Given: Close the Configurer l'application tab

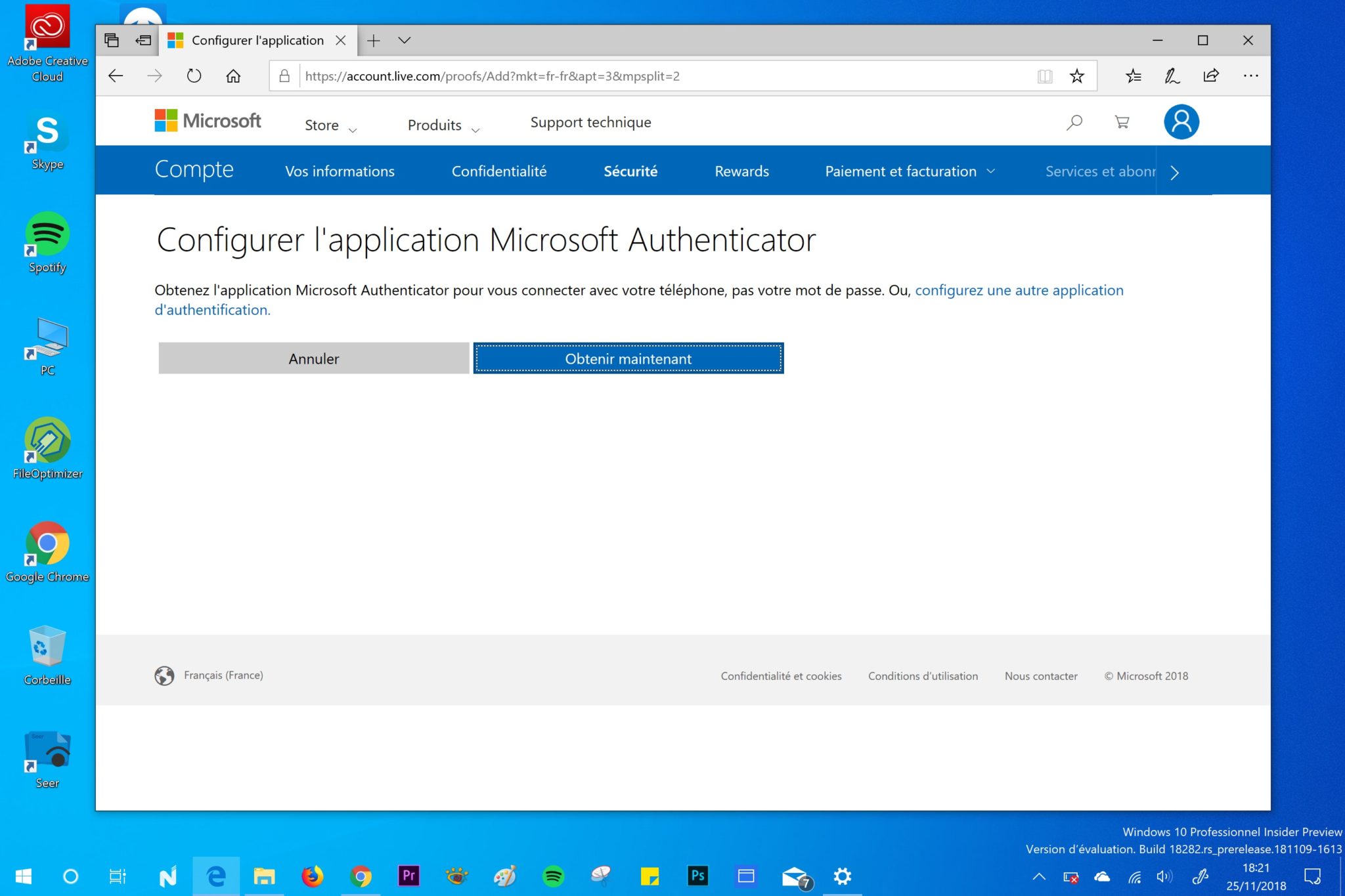Looking at the screenshot, I should 341,41.
